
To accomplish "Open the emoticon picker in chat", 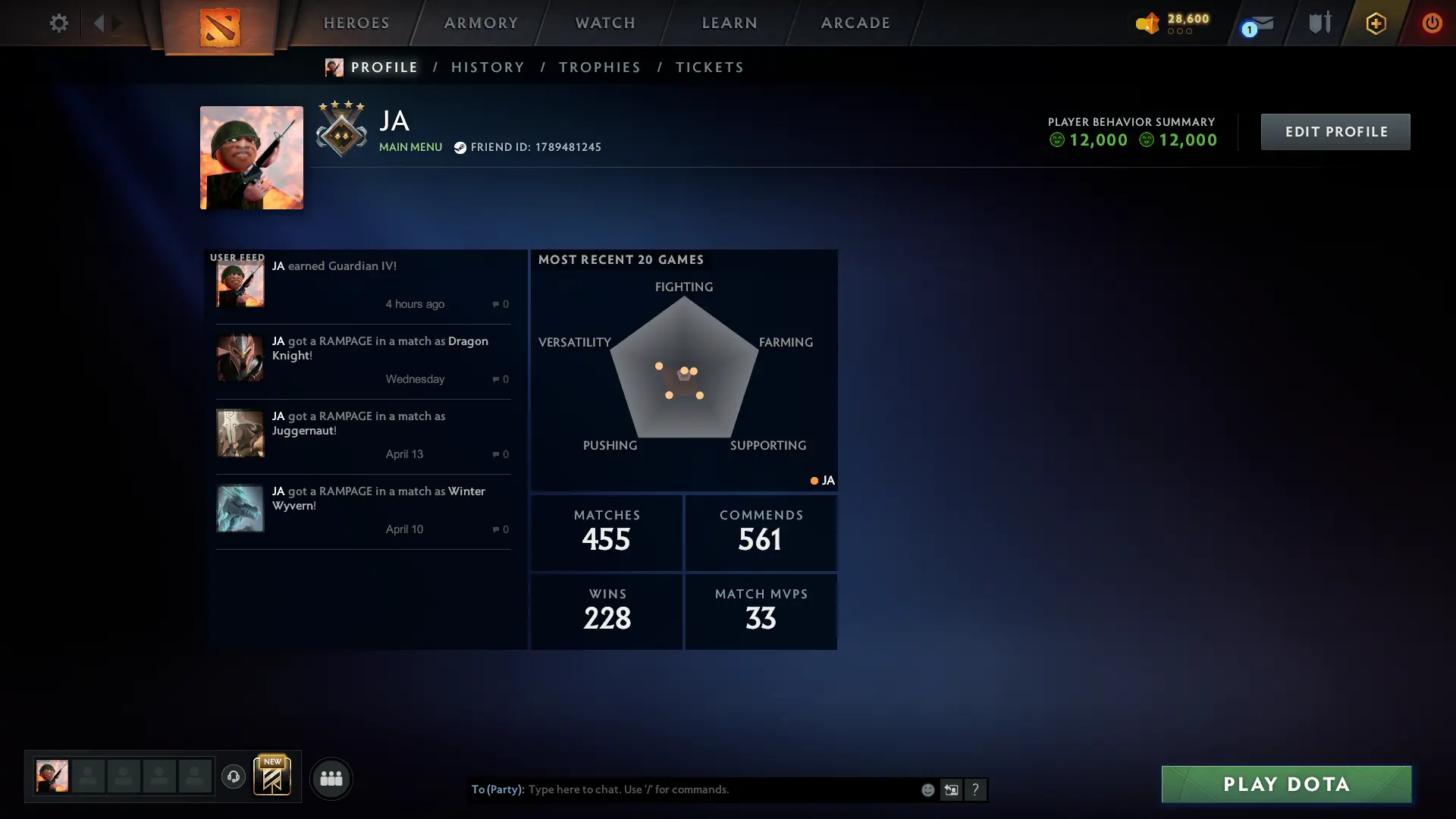I will click(x=927, y=790).
